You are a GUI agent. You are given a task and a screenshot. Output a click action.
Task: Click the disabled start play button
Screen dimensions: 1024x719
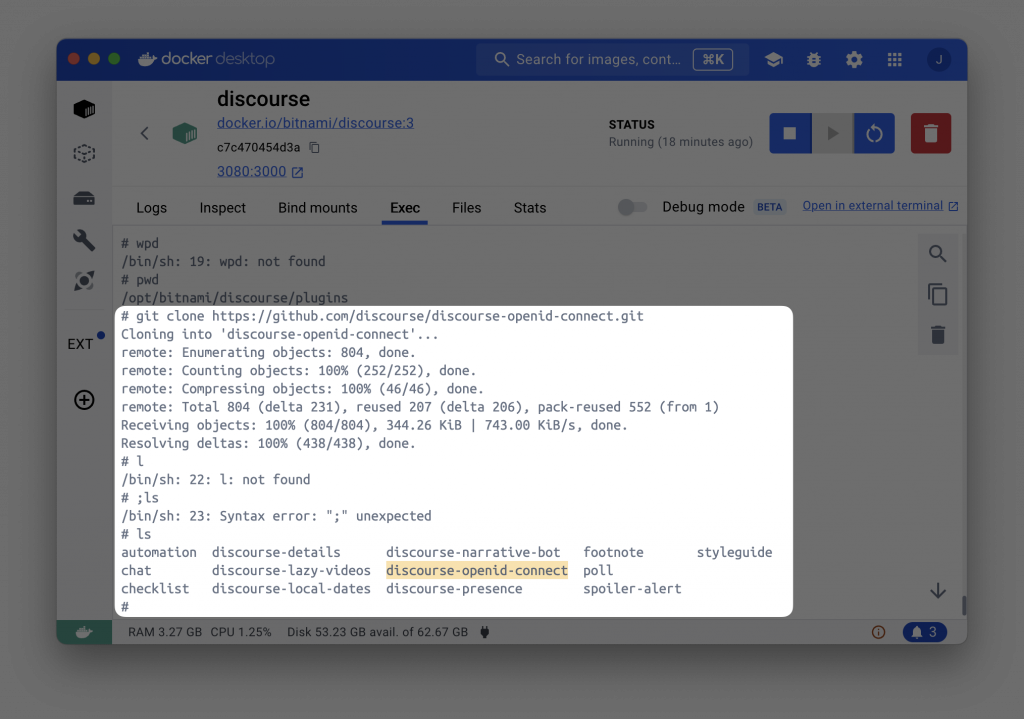pos(832,133)
